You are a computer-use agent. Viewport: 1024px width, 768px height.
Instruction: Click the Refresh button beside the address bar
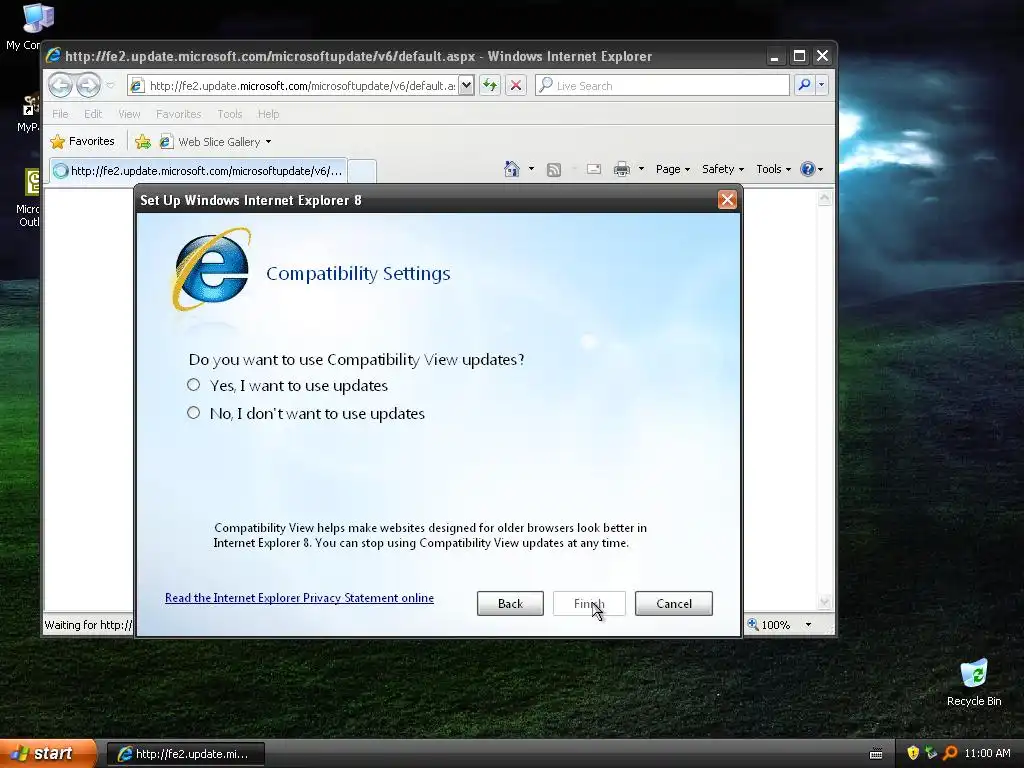pos(490,86)
